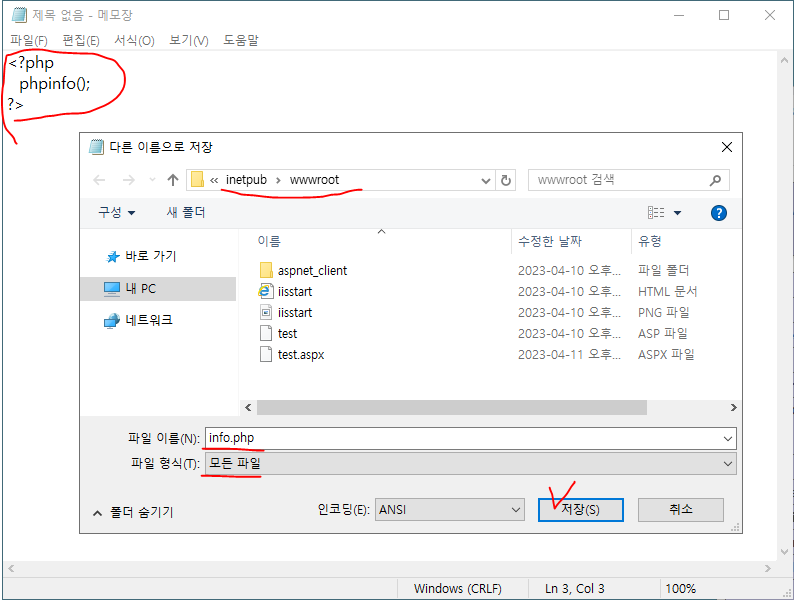Select the iisstart HTML document icon

coord(266,291)
